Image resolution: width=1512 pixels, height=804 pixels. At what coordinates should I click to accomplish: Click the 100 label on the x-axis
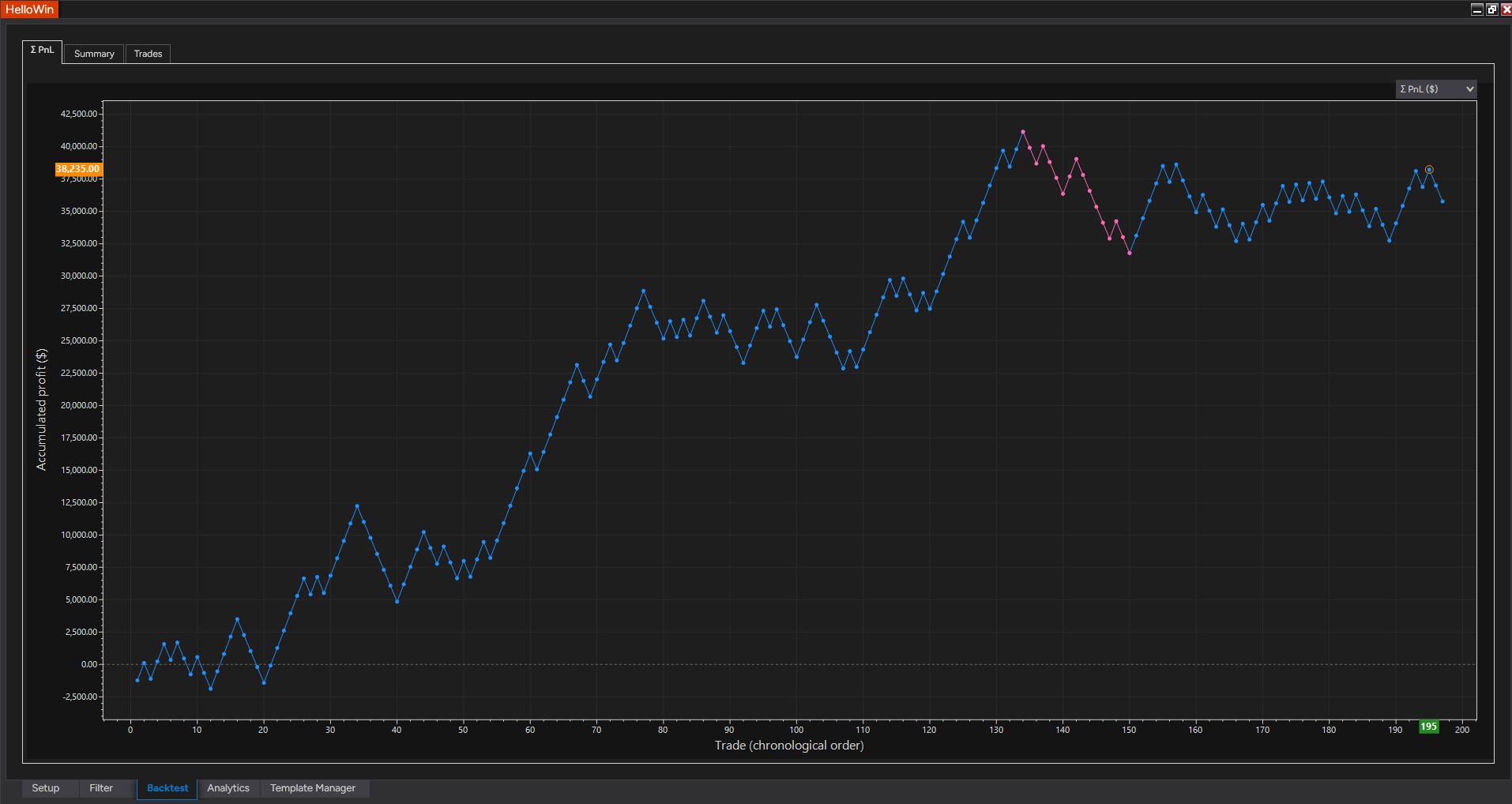(796, 730)
